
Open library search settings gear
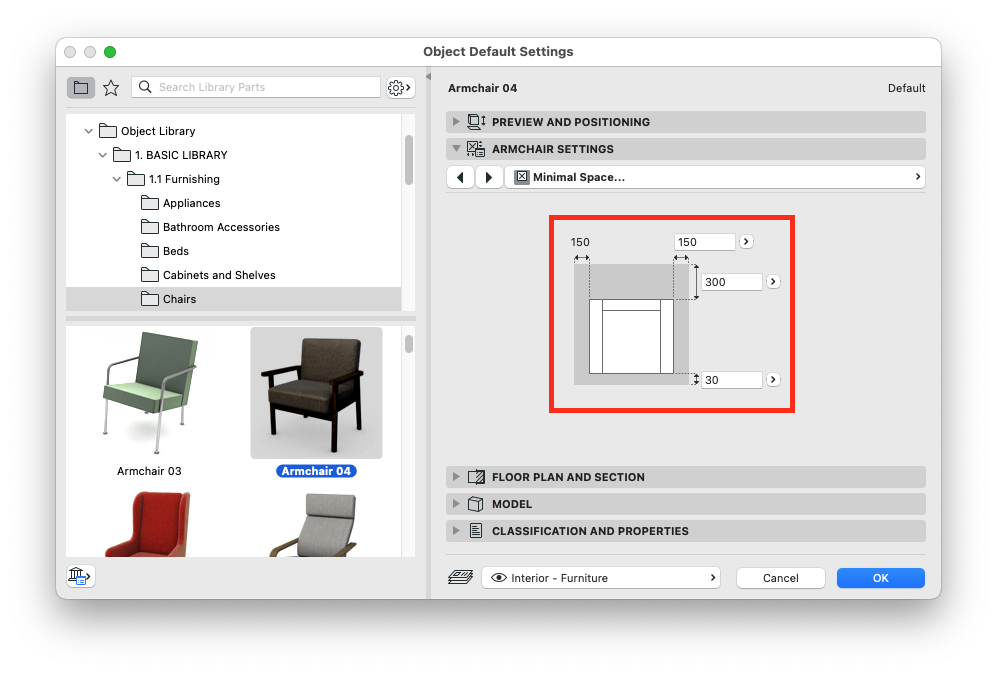400,87
